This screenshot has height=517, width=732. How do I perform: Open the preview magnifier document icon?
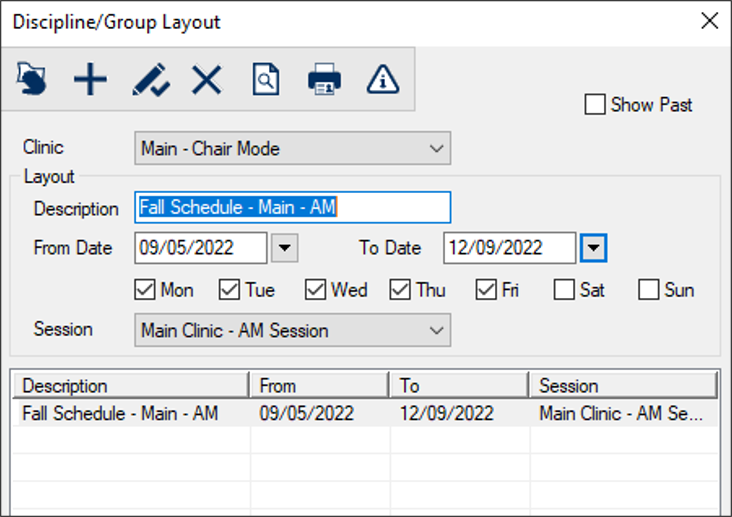[265, 79]
